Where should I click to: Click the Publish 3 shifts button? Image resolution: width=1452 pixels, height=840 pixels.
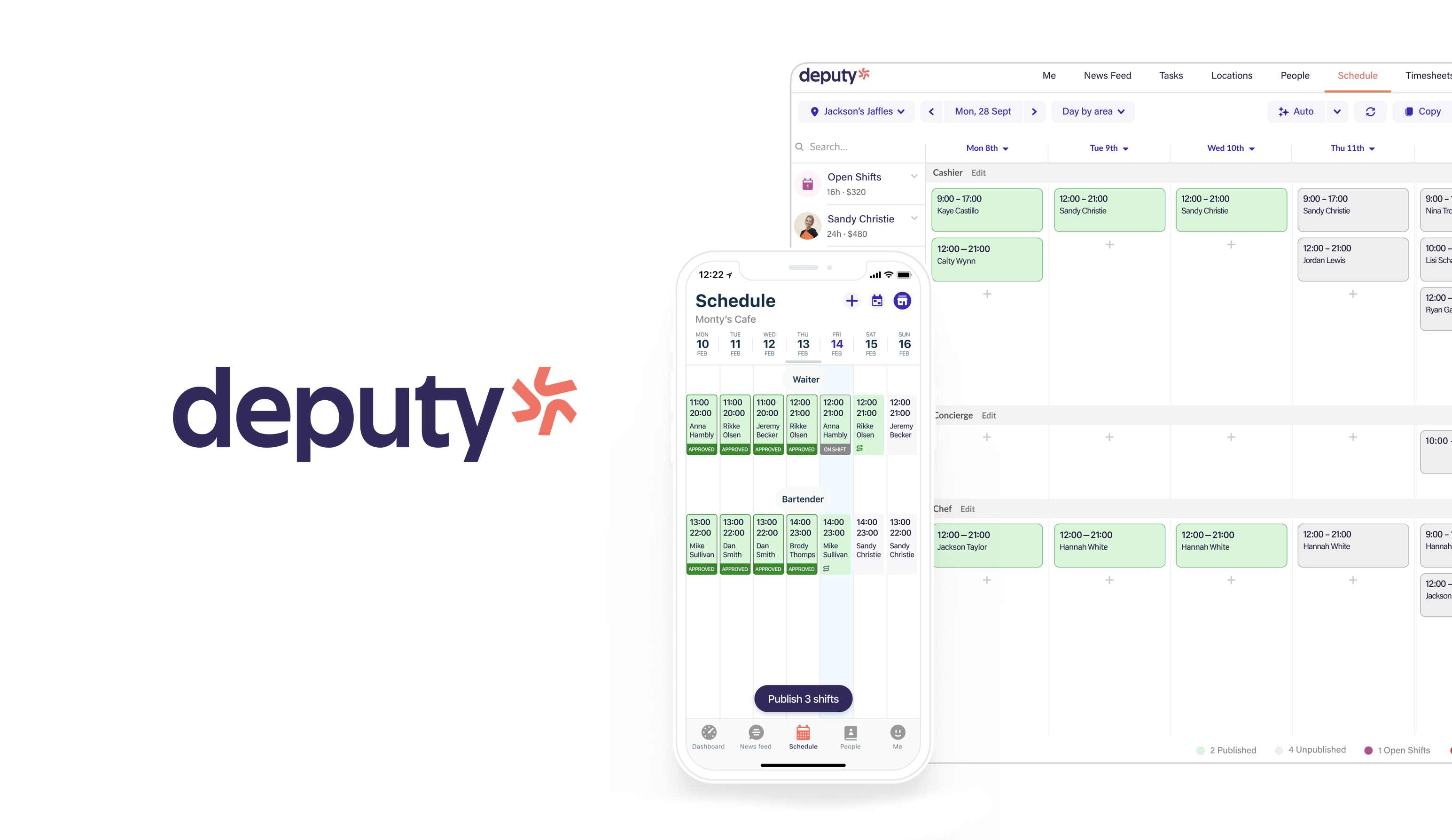803,699
